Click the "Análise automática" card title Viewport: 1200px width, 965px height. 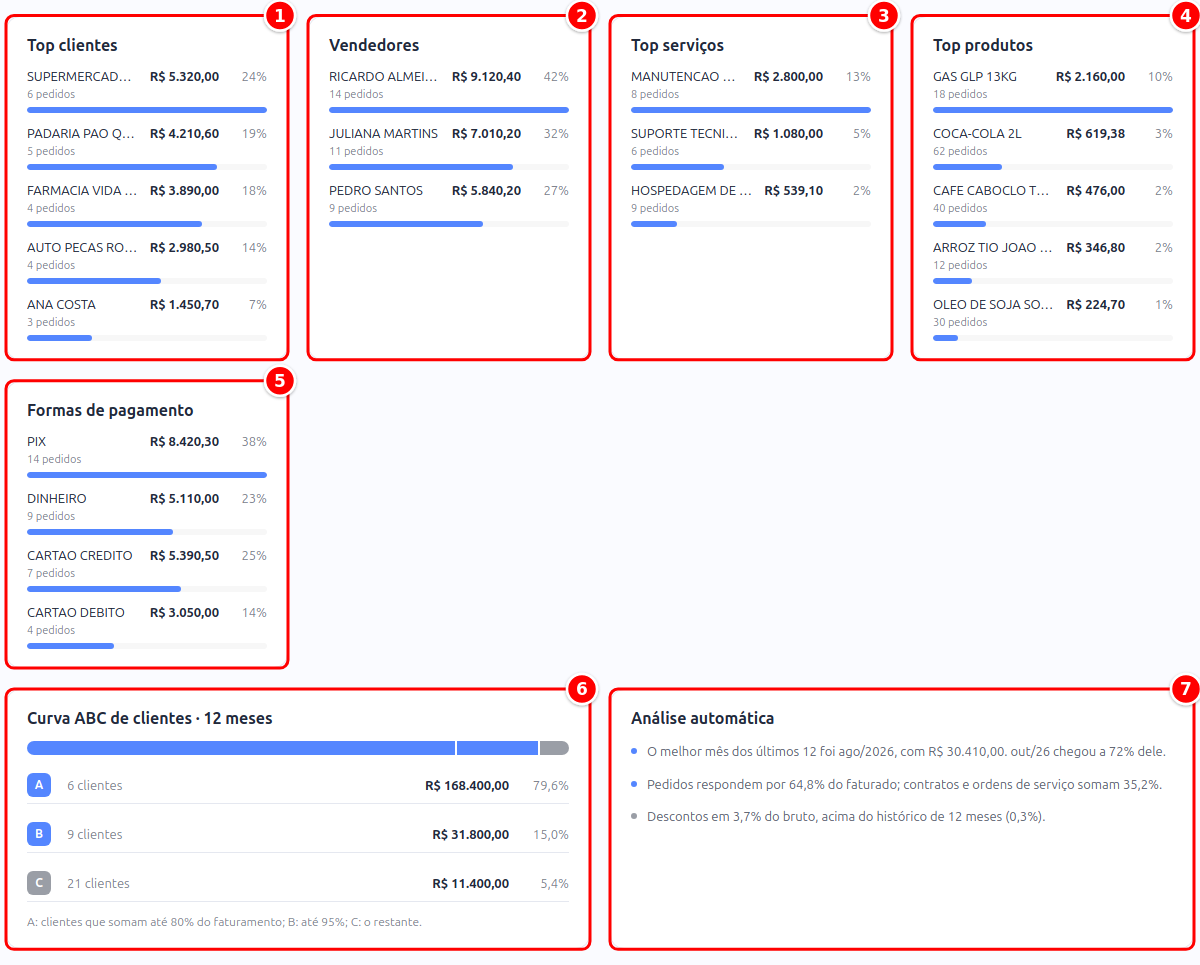703,718
